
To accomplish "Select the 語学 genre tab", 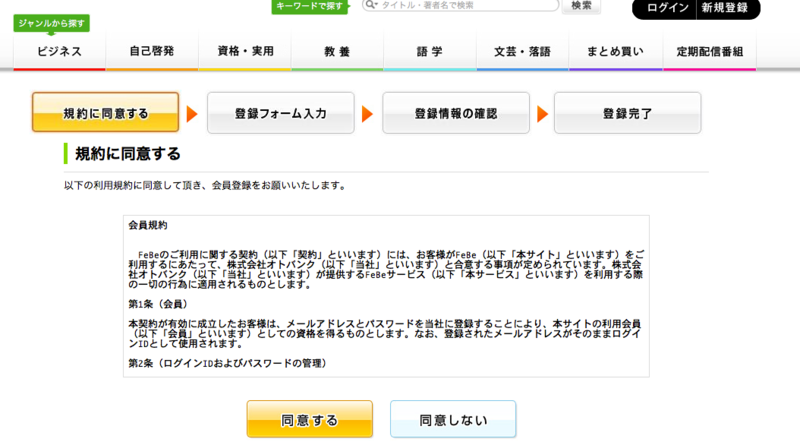I will pyautogui.click(x=430, y=52).
